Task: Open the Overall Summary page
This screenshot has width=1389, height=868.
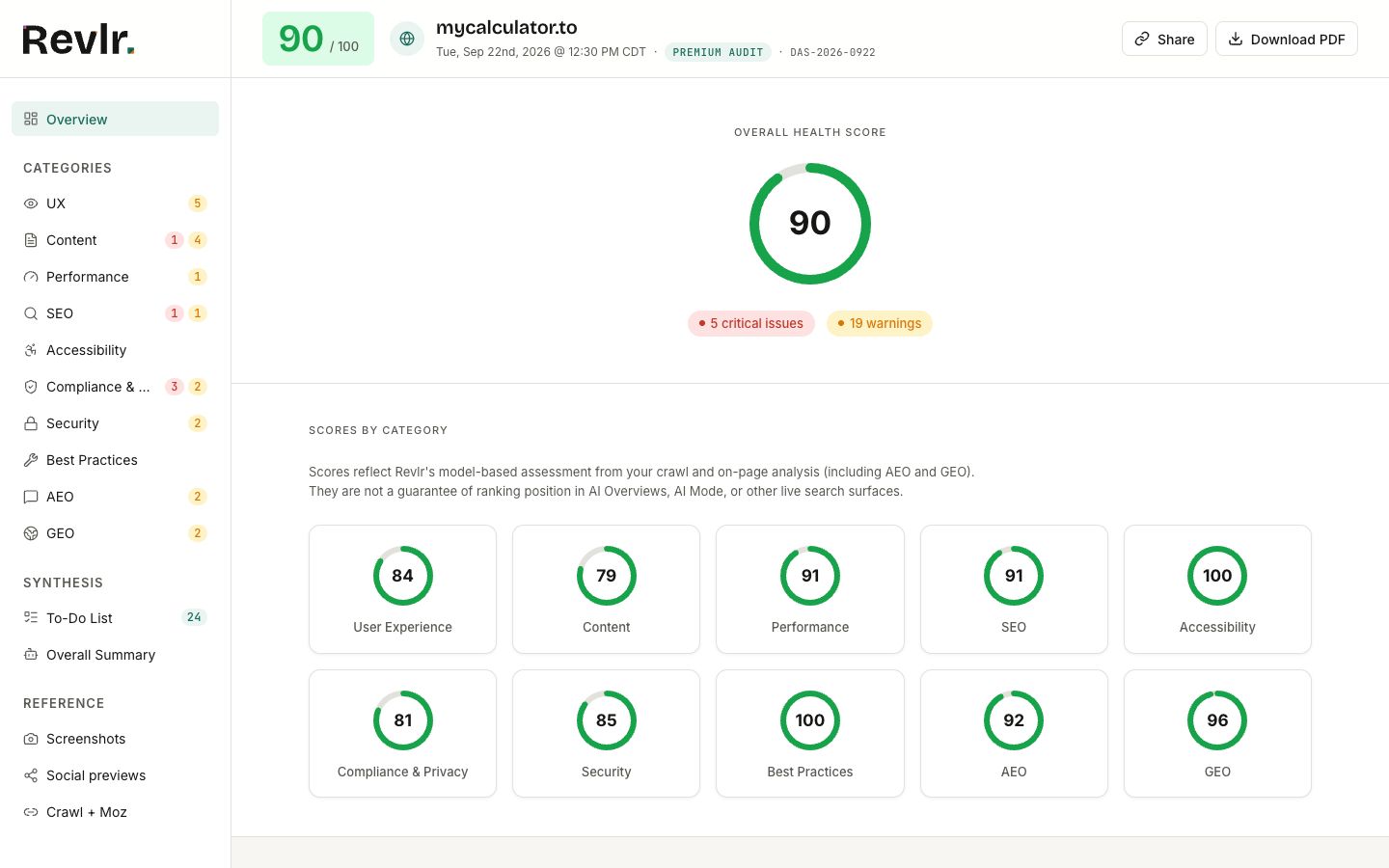Action: [x=115, y=655]
